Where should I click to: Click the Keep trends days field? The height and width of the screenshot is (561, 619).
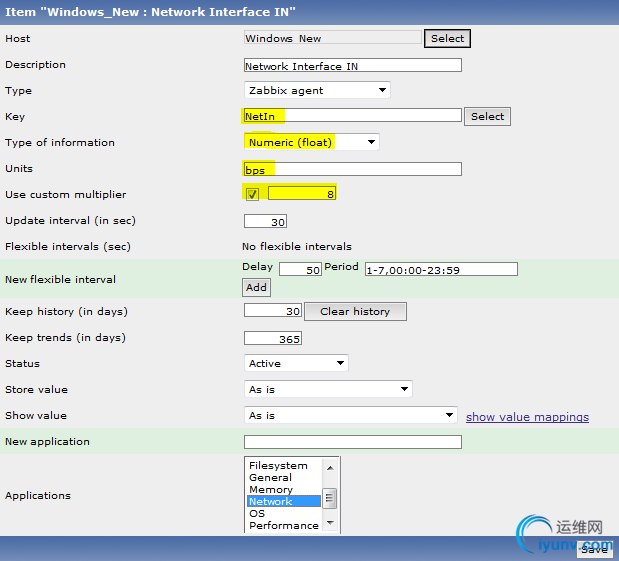pyautogui.click(x=273, y=338)
